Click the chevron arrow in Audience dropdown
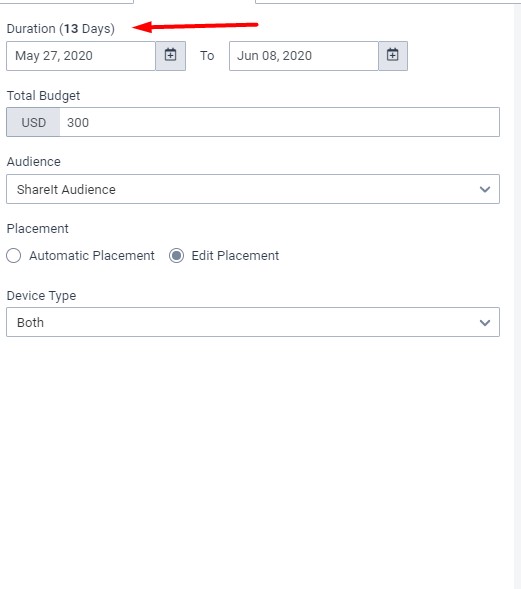521x589 pixels. point(485,189)
